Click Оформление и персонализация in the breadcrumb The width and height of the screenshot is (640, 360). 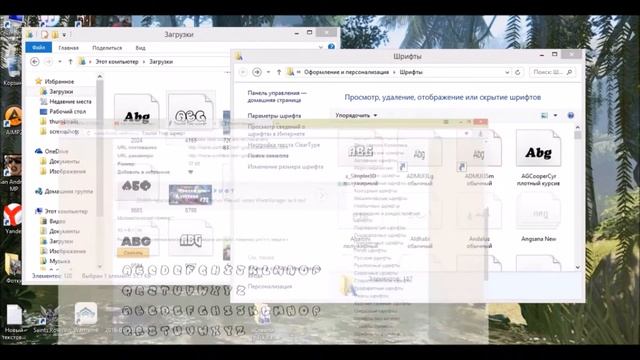347,72
